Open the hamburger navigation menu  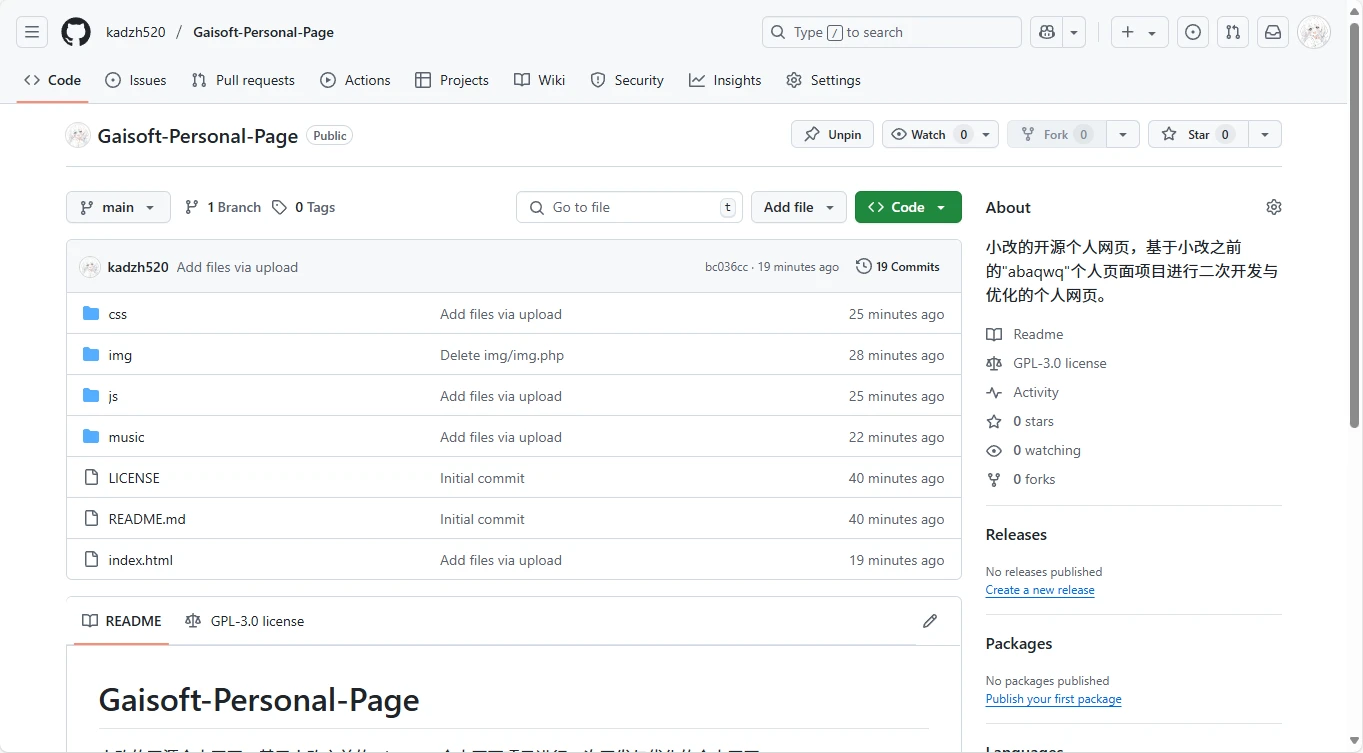(x=32, y=32)
